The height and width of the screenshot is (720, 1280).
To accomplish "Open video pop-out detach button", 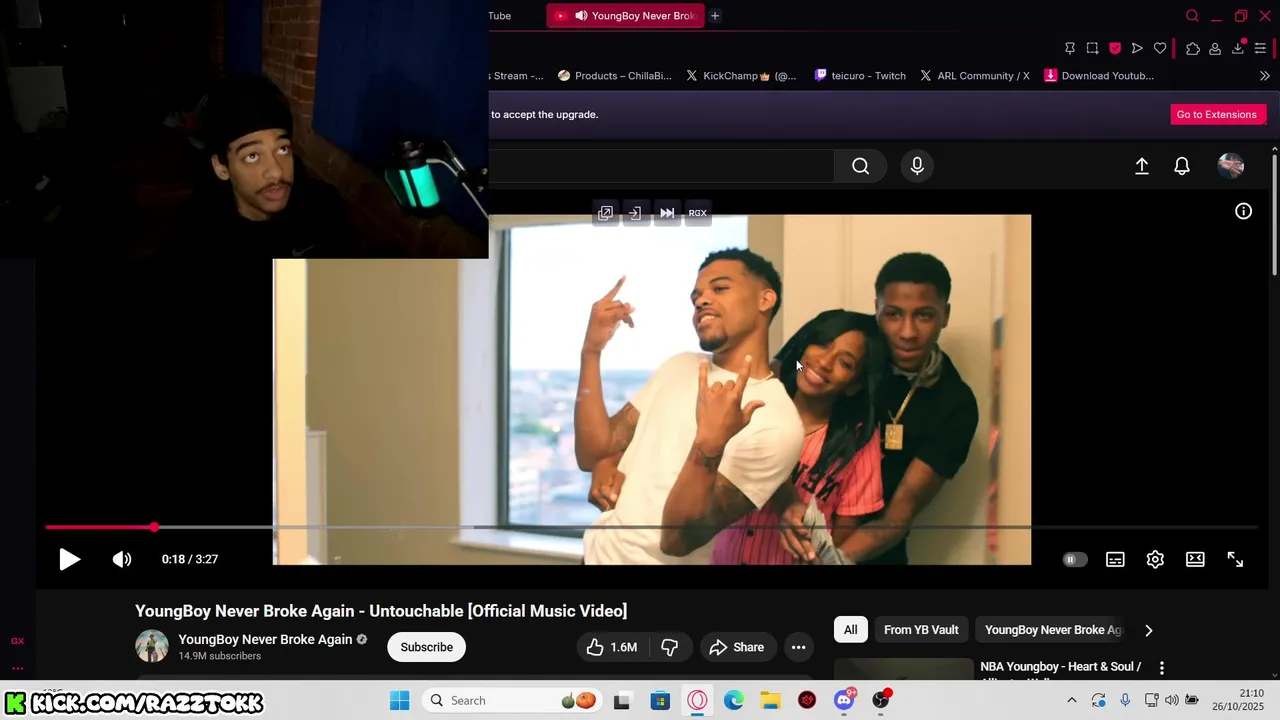I will point(605,213).
